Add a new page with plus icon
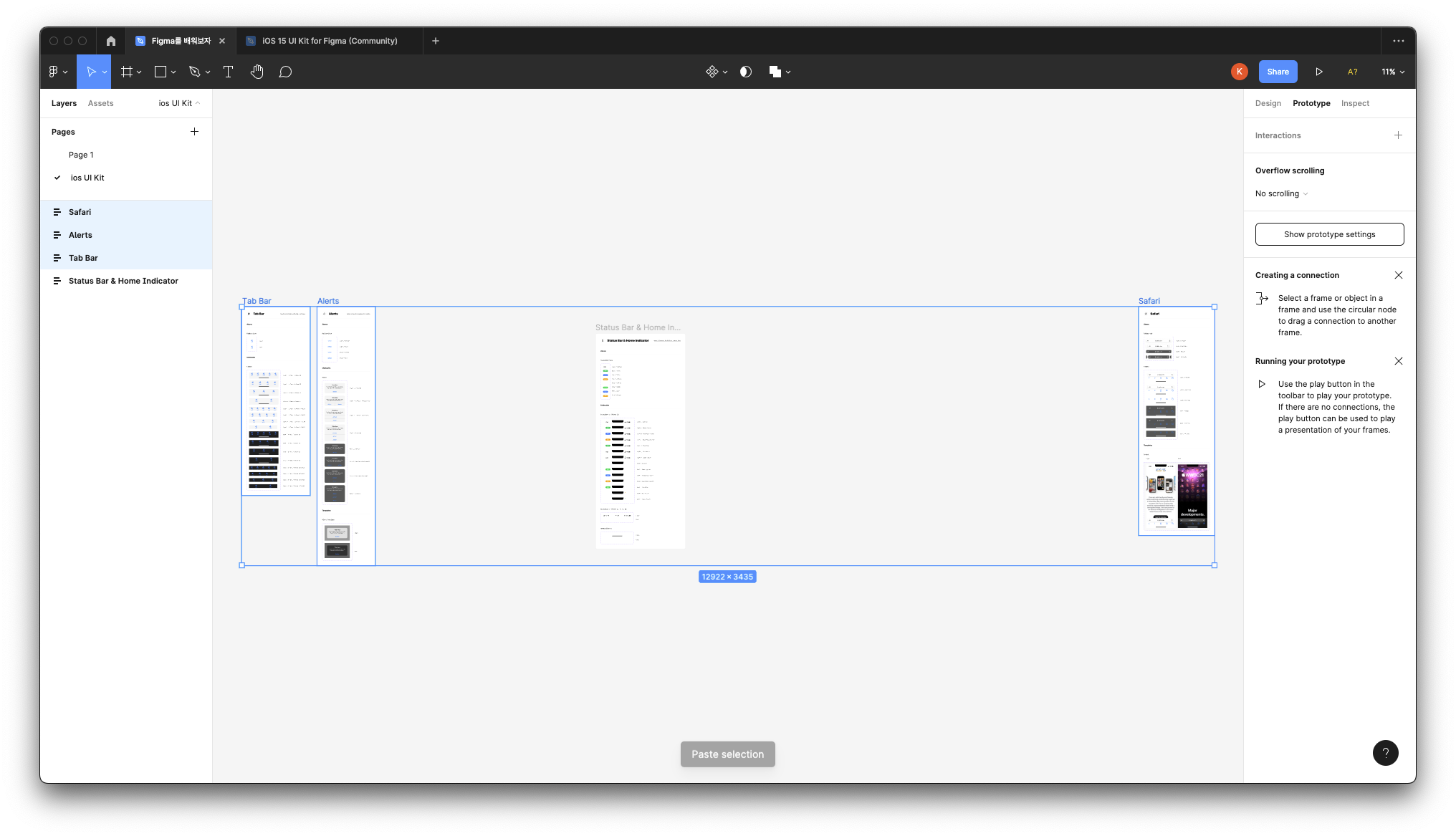The height and width of the screenshot is (836, 1456). (194, 132)
